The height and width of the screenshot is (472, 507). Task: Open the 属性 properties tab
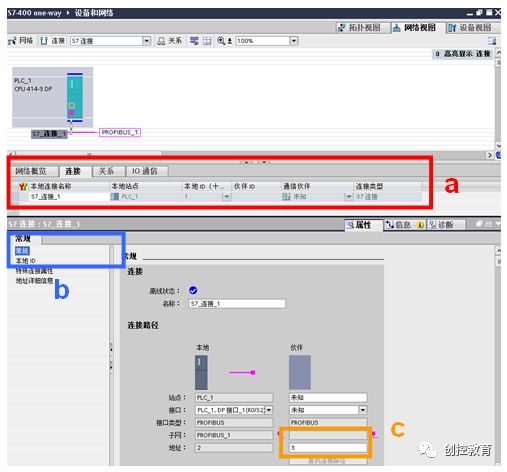[363, 225]
